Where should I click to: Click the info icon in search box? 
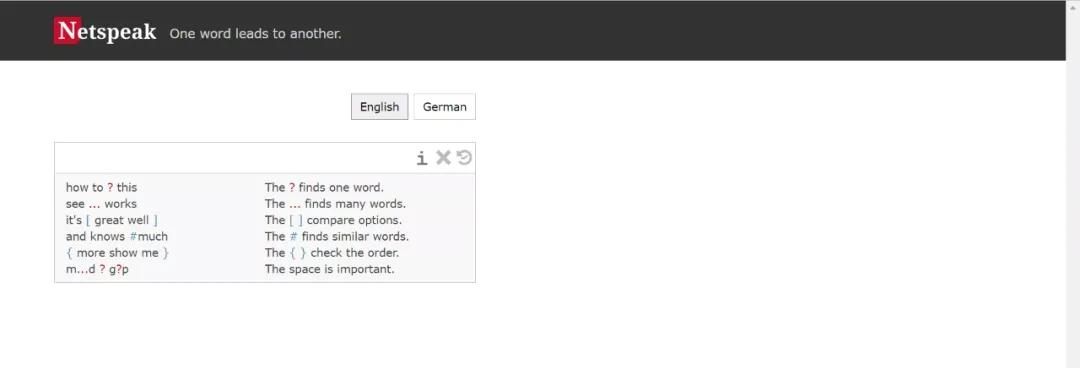(x=422, y=159)
